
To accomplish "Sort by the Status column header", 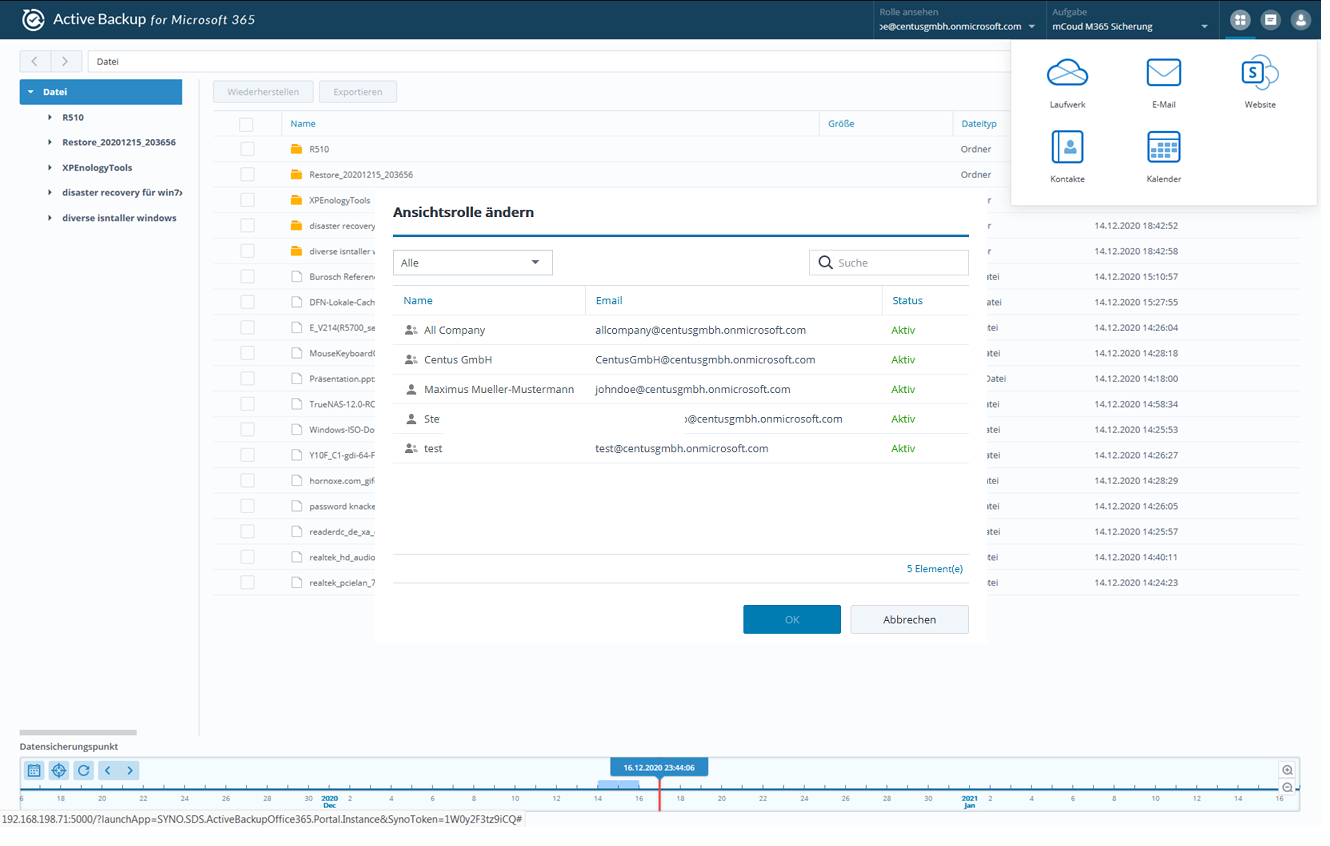I will coord(925,301).
